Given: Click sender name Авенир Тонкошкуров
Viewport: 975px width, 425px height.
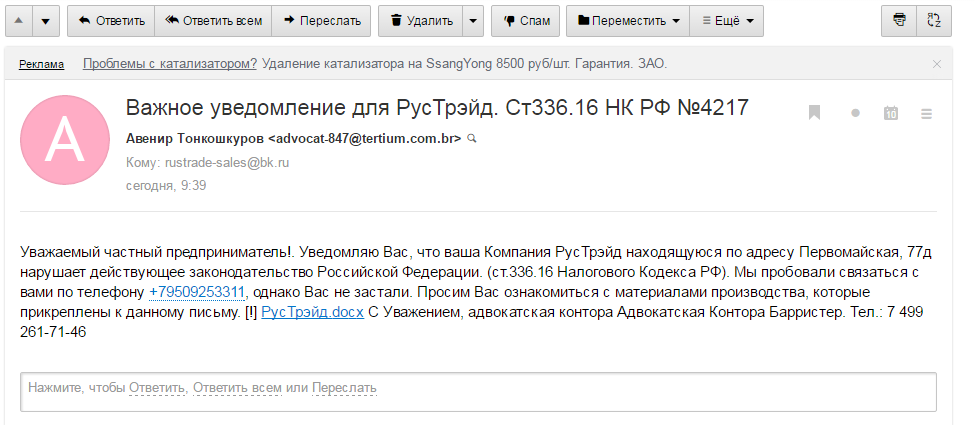Looking at the screenshot, I should (x=195, y=139).
